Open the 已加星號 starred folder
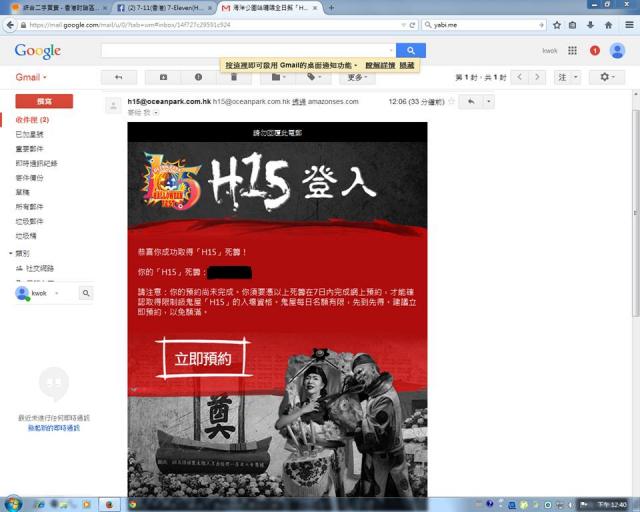The image size is (640, 512). pyautogui.click(x=29, y=134)
